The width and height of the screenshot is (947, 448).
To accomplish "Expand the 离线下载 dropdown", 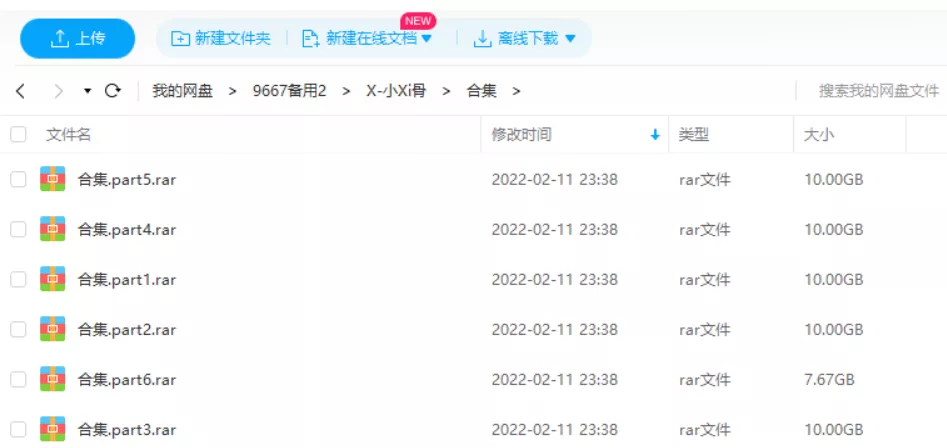I will click(570, 39).
